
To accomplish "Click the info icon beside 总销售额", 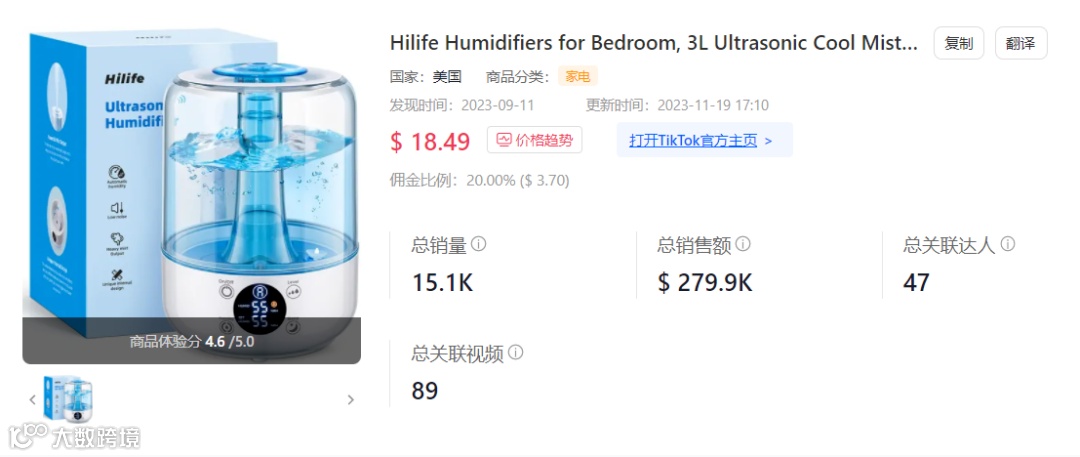I will [x=742, y=244].
